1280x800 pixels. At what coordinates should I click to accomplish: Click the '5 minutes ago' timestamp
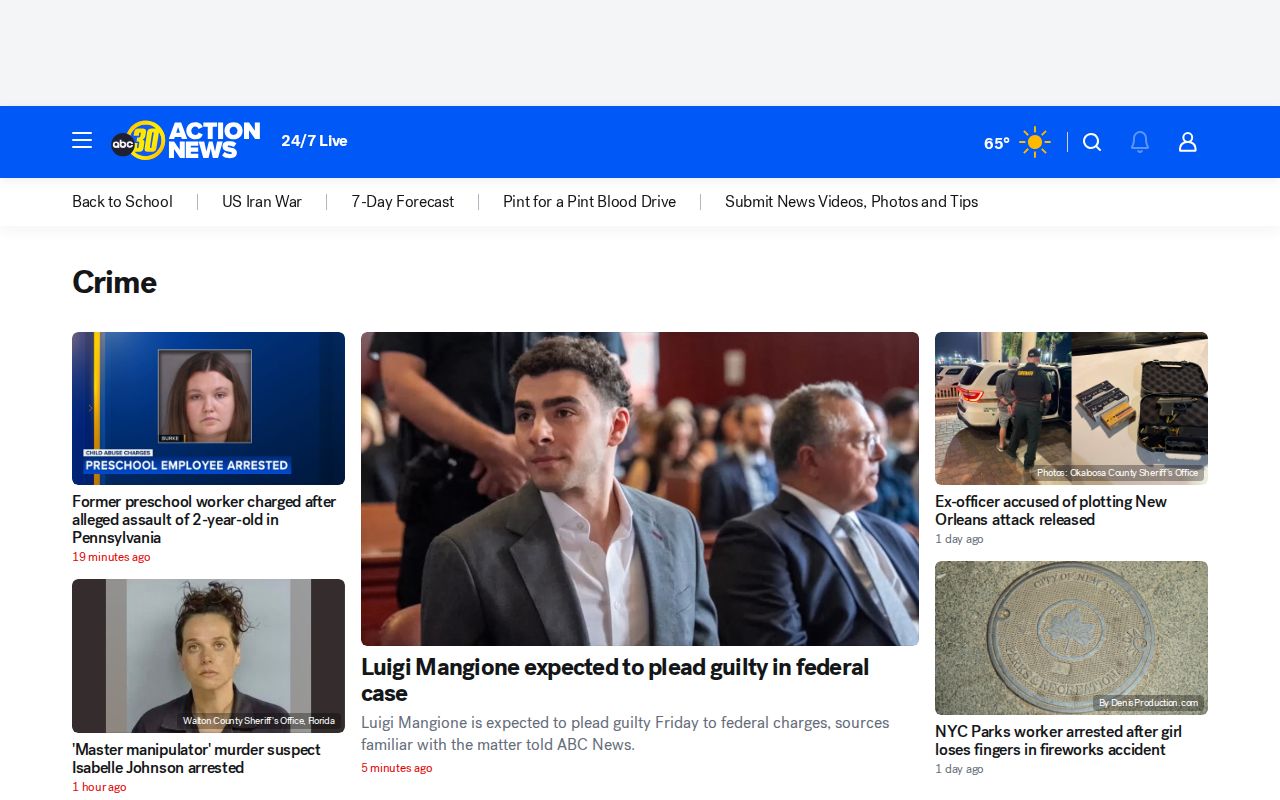(x=397, y=768)
